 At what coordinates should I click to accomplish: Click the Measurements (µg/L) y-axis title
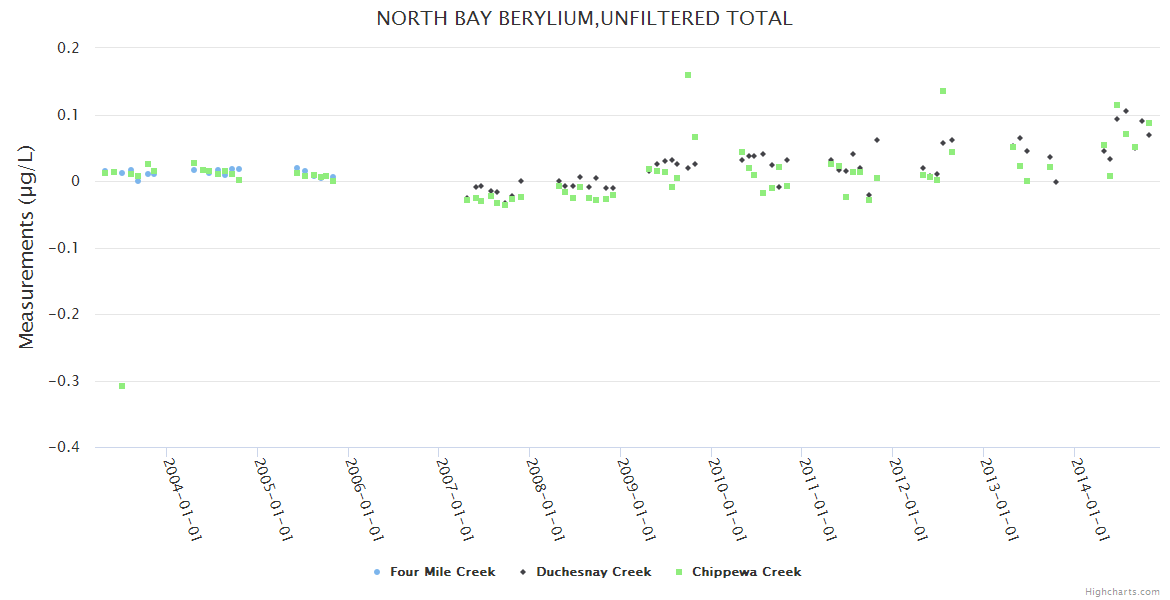click(x=27, y=248)
